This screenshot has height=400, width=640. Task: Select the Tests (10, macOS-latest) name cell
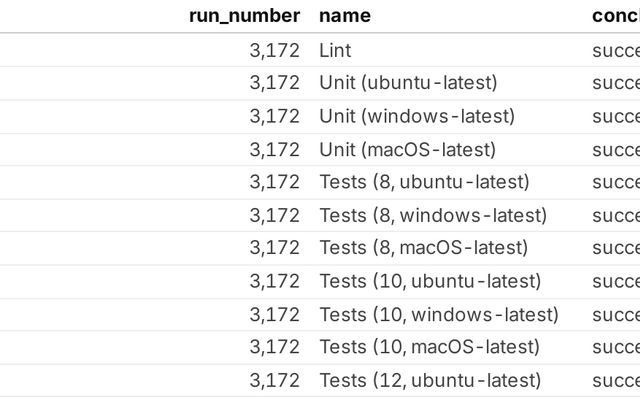(429, 347)
